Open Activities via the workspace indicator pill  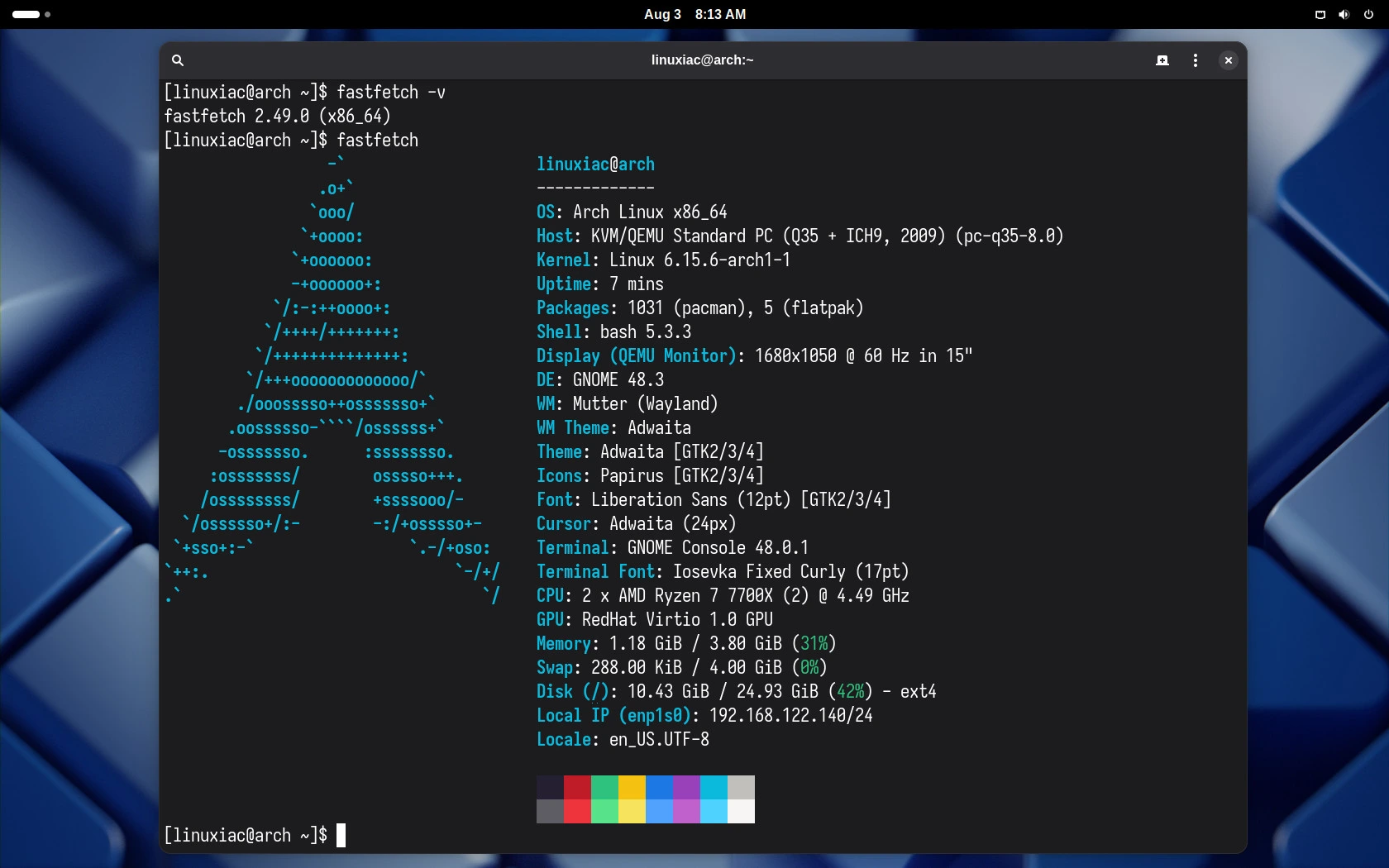pyautogui.click(x=26, y=15)
